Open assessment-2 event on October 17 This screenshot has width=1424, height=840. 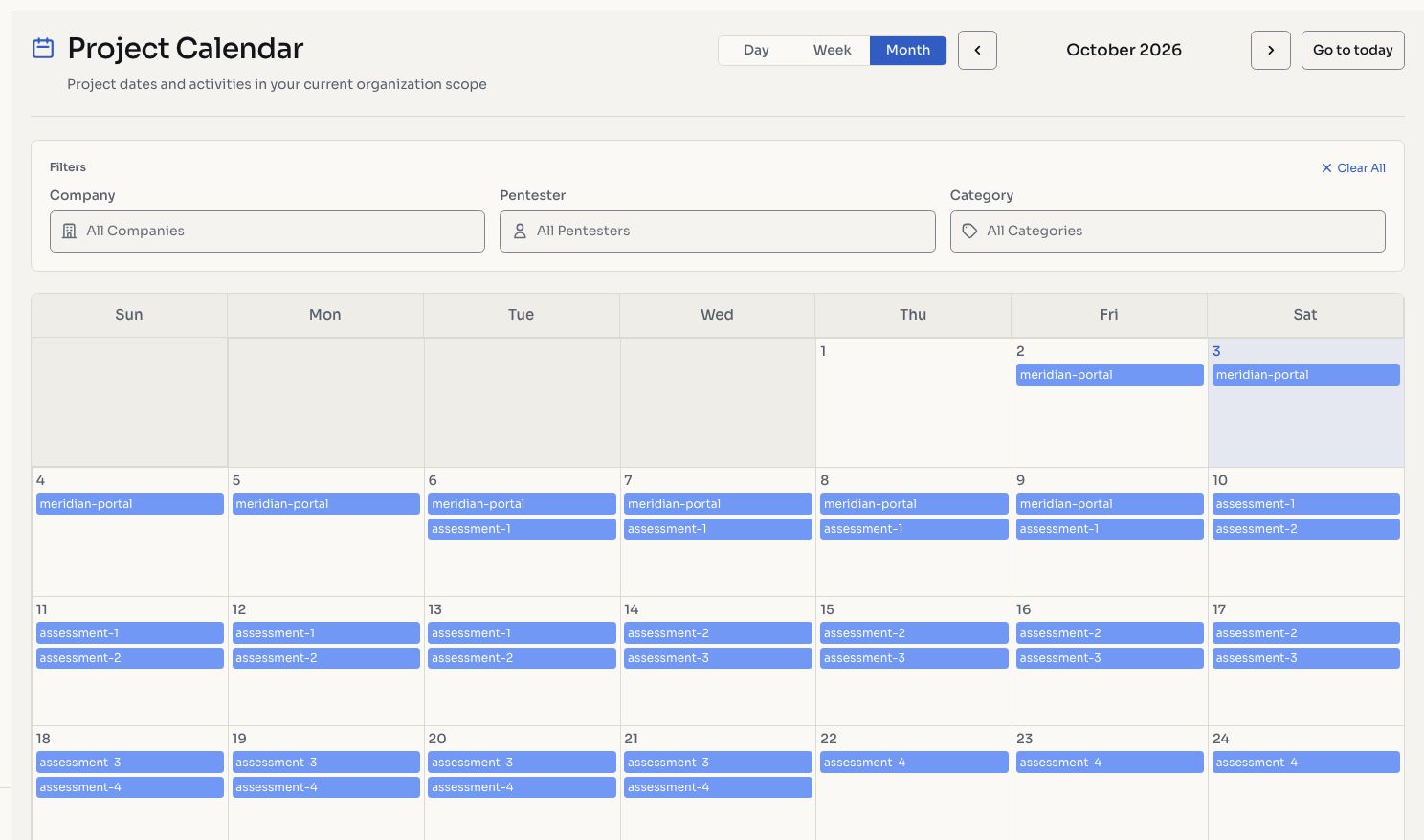pyautogui.click(x=1305, y=633)
